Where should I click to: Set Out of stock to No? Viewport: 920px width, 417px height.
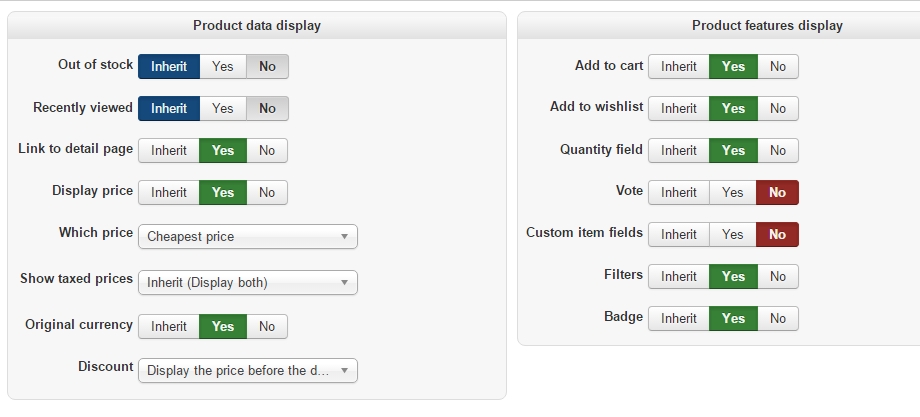pyautogui.click(x=267, y=66)
